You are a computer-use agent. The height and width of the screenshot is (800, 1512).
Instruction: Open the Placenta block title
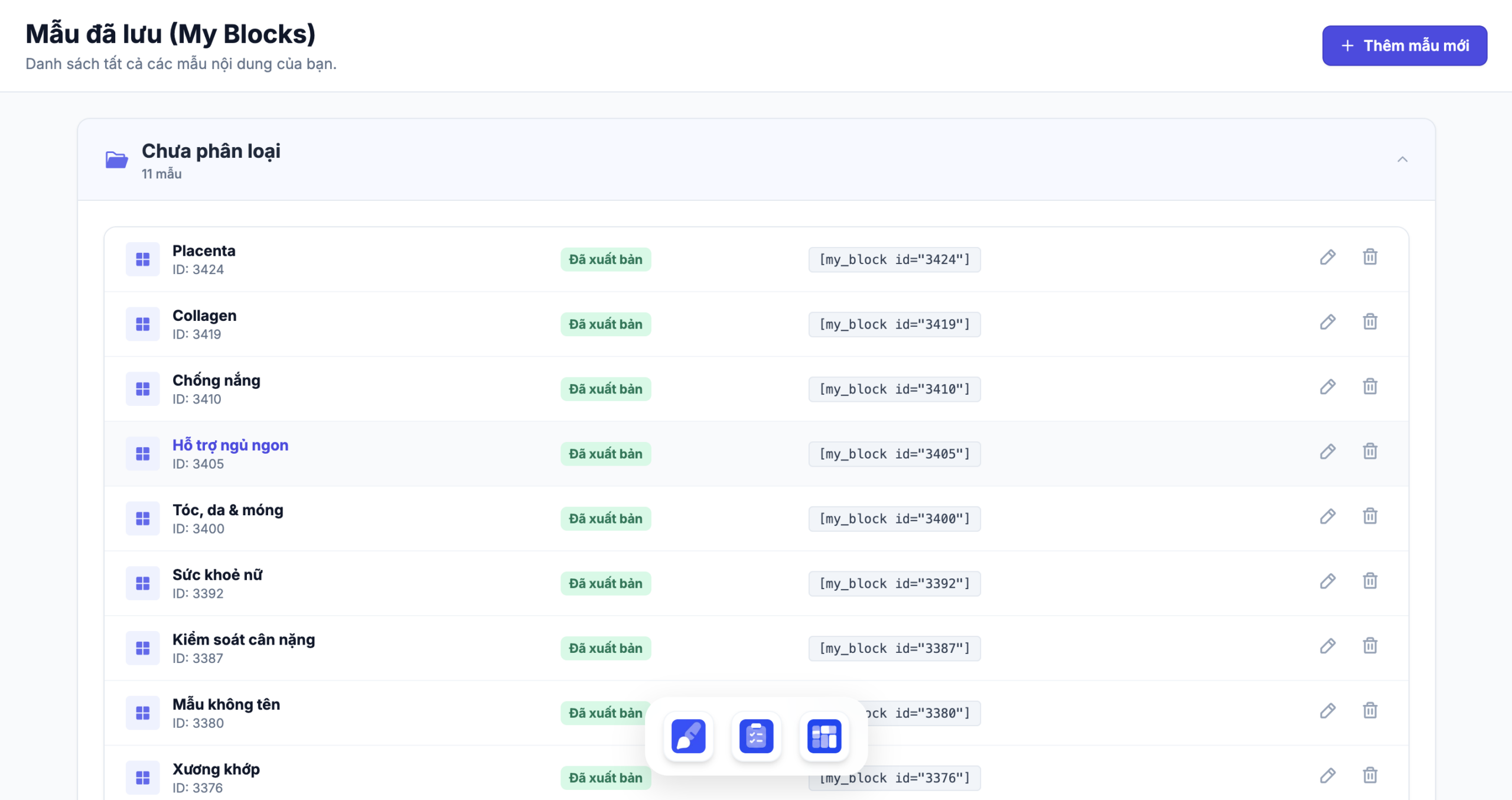click(204, 251)
